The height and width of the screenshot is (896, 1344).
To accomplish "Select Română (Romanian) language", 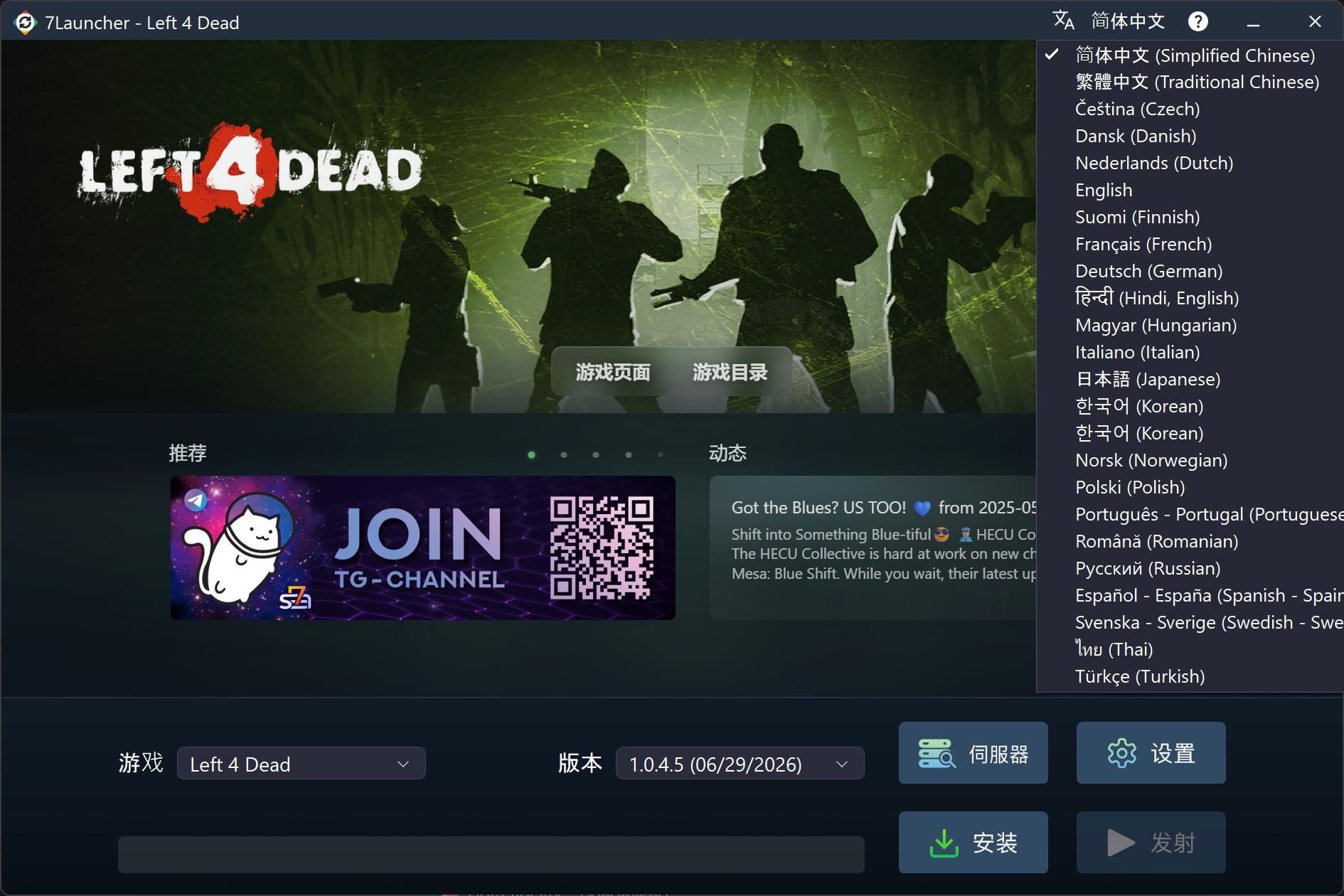I will pyautogui.click(x=1190, y=542).
